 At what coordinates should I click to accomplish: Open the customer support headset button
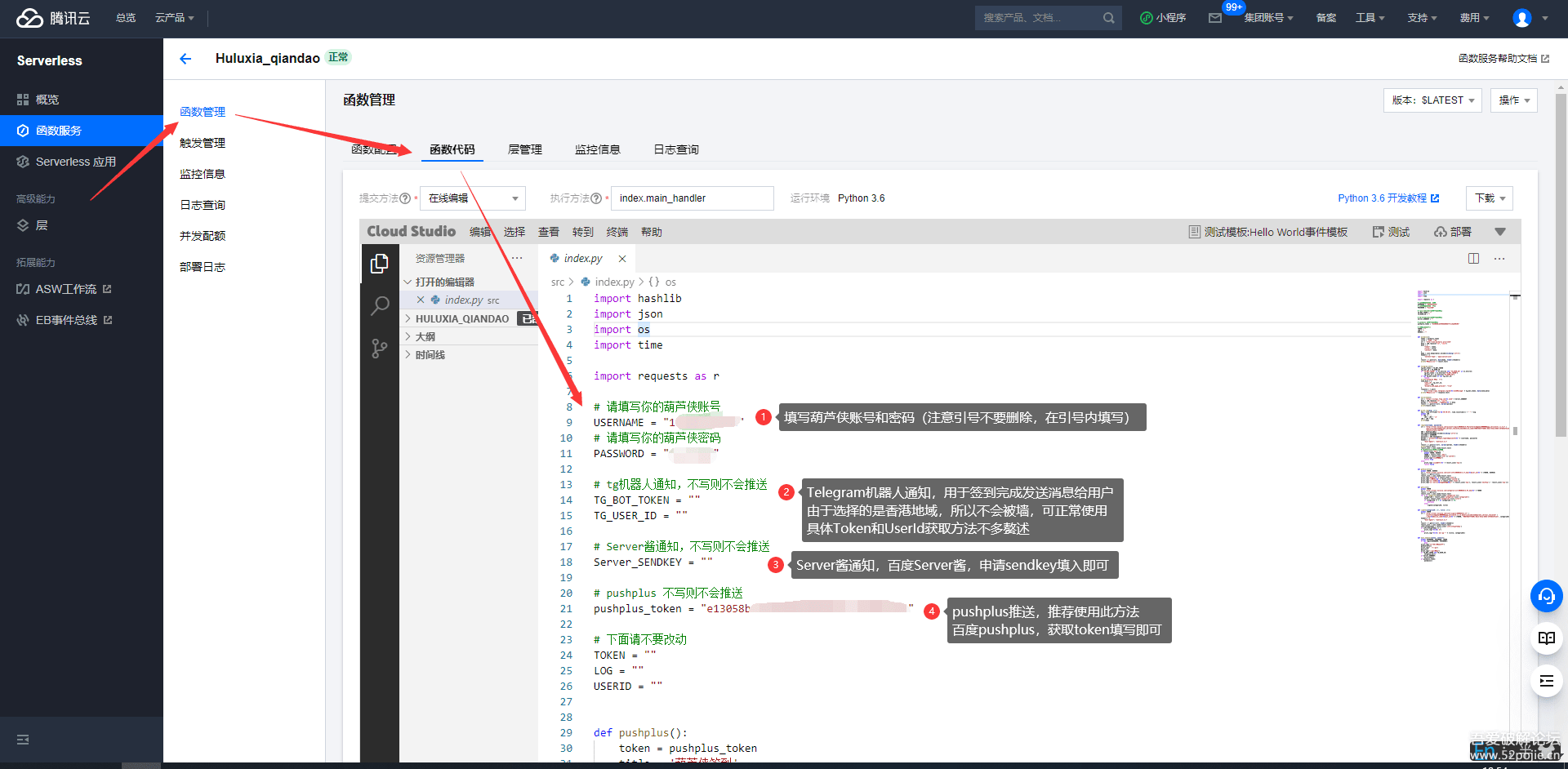1547,596
